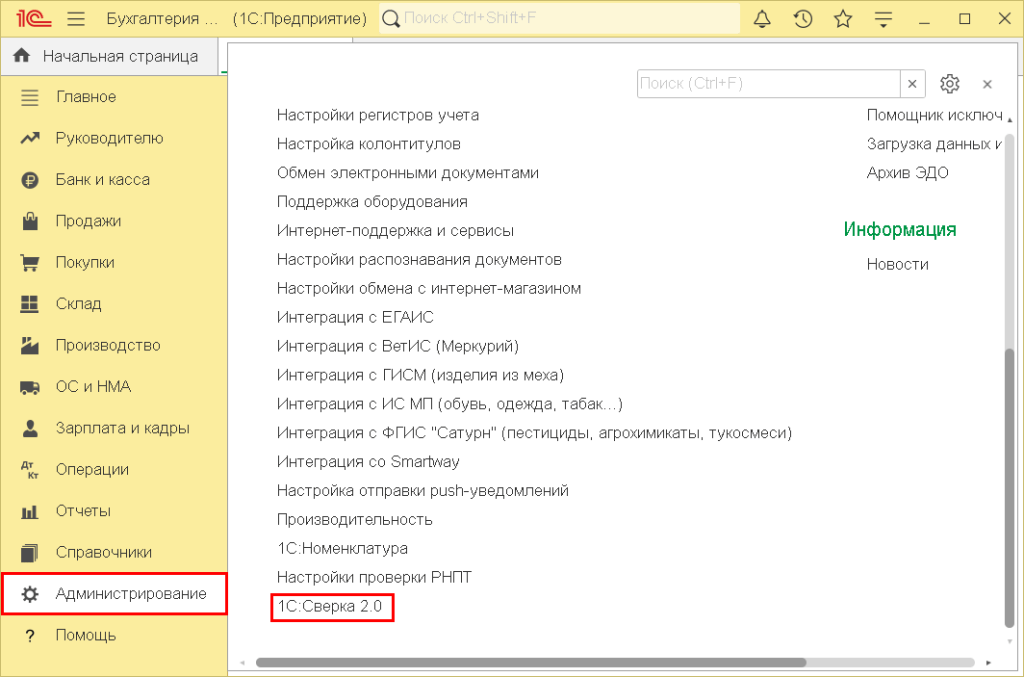The height and width of the screenshot is (677, 1024).
Task: Click the 1C application logo
Action: [32, 19]
